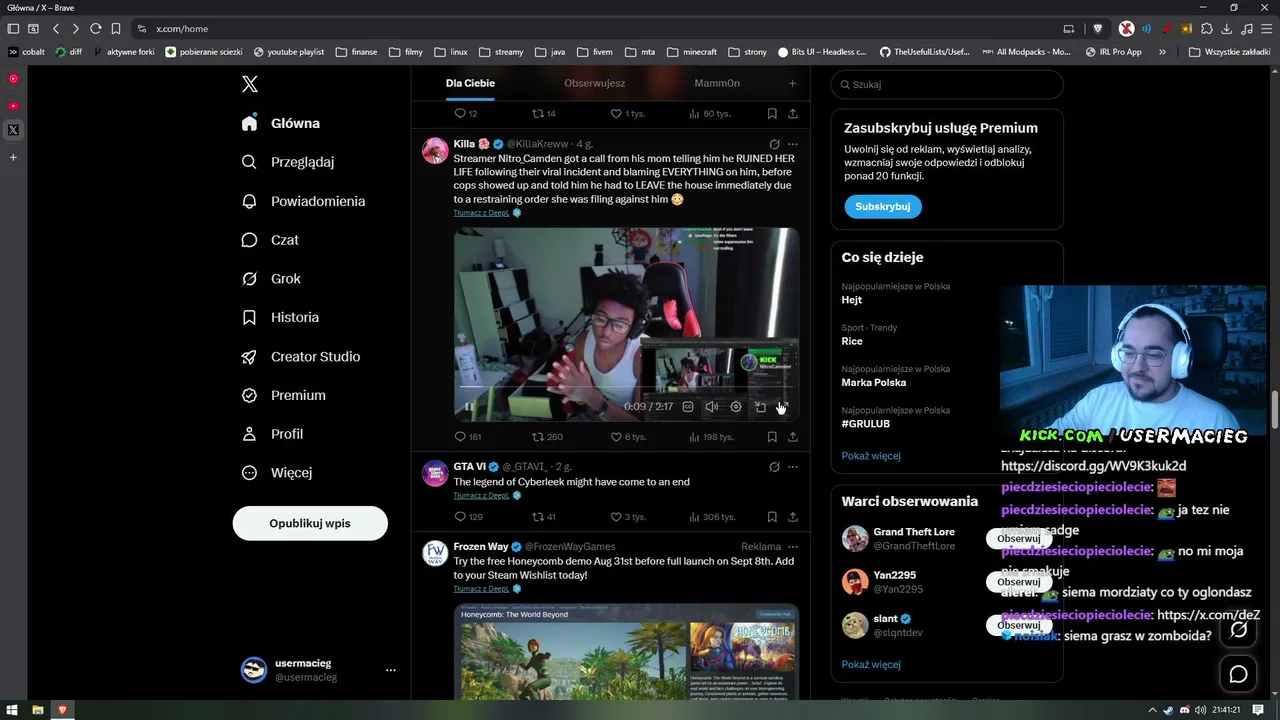Enable picture-in-picture for video
1280x720 pixels.
[760, 407]
